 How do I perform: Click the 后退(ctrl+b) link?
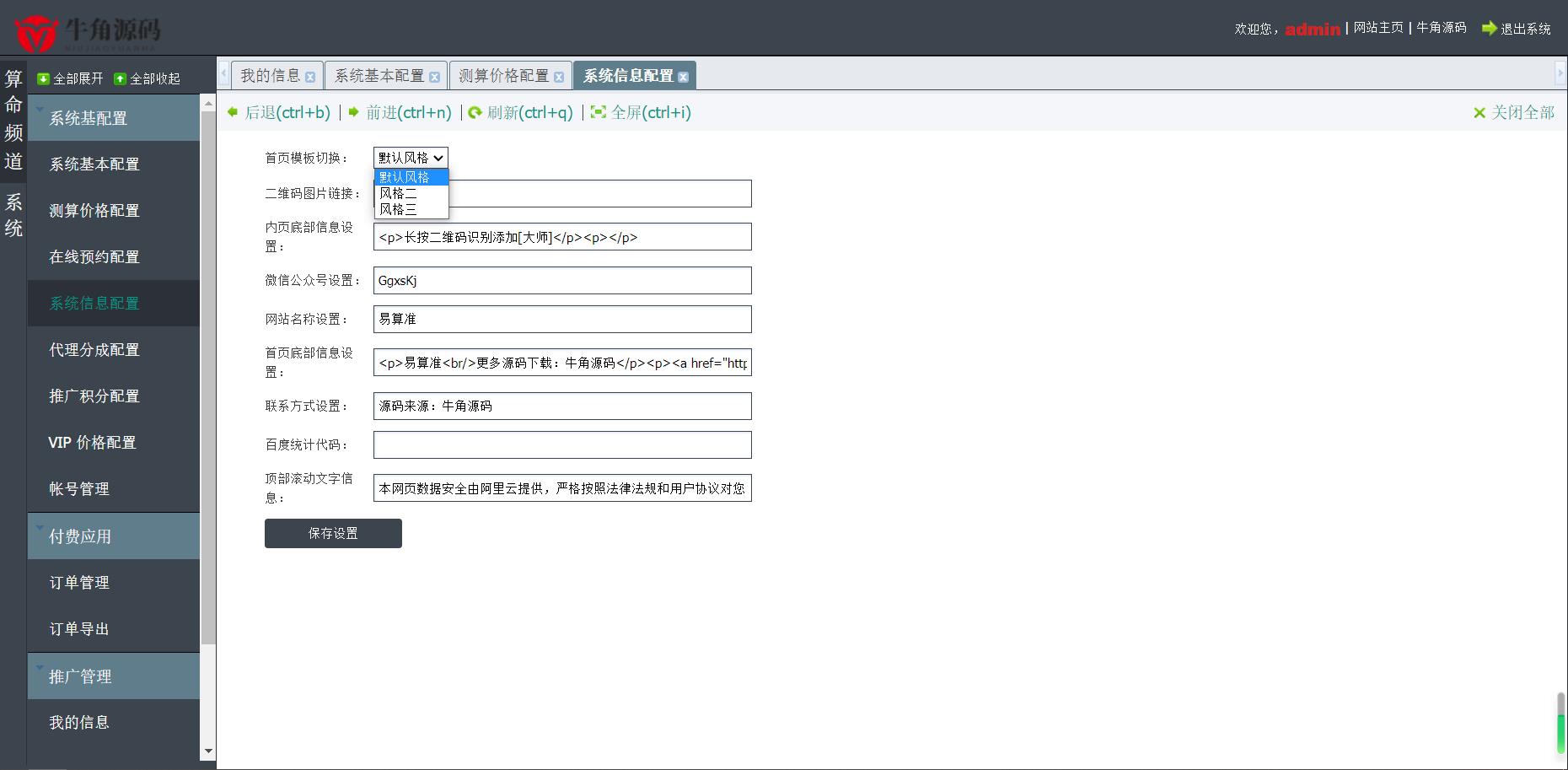point(287,112)
